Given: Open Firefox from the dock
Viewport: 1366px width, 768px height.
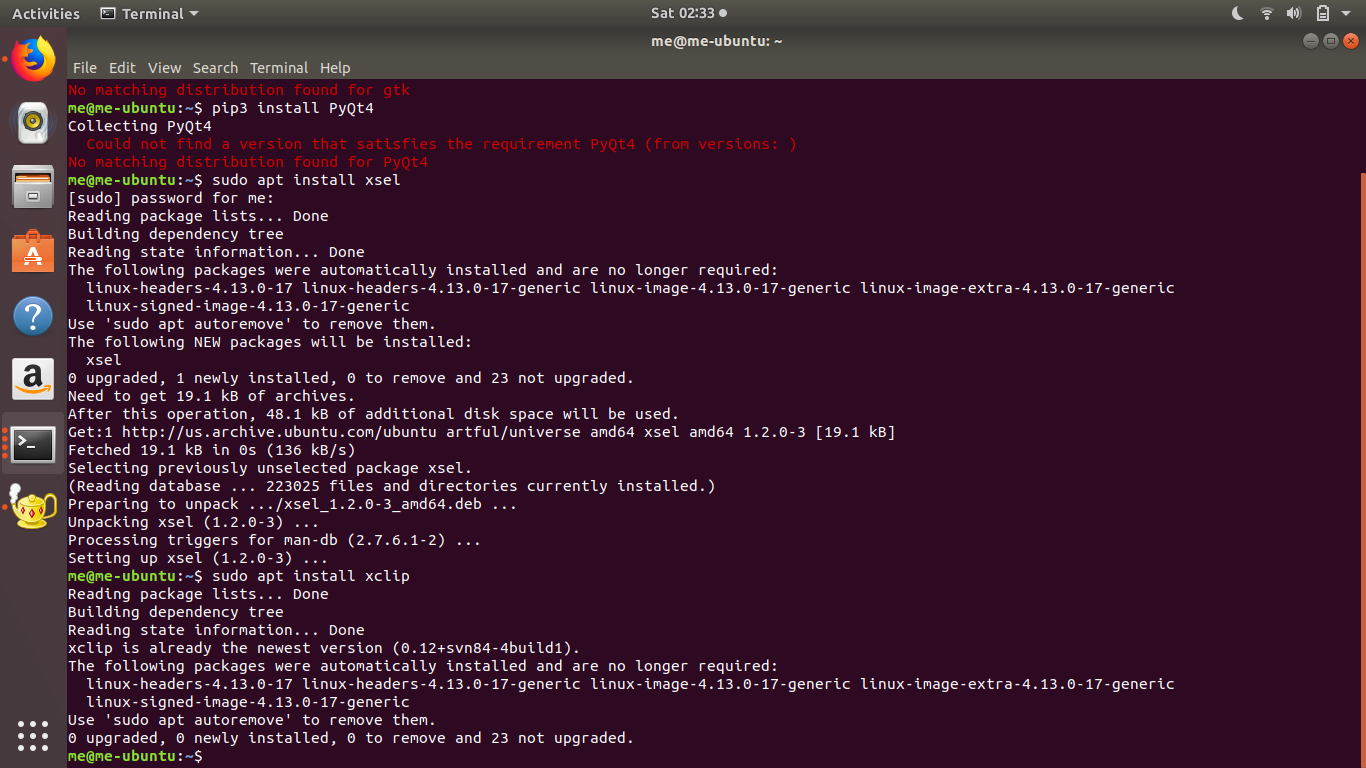Looking at the screenshot, I should pyautogui.click(x=33, y=59).
